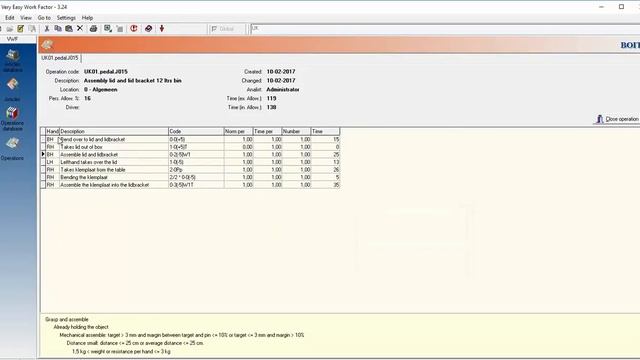Click code cell '0-2(-5)W1'
The image size is (640, 360).
tap(196, 155)
